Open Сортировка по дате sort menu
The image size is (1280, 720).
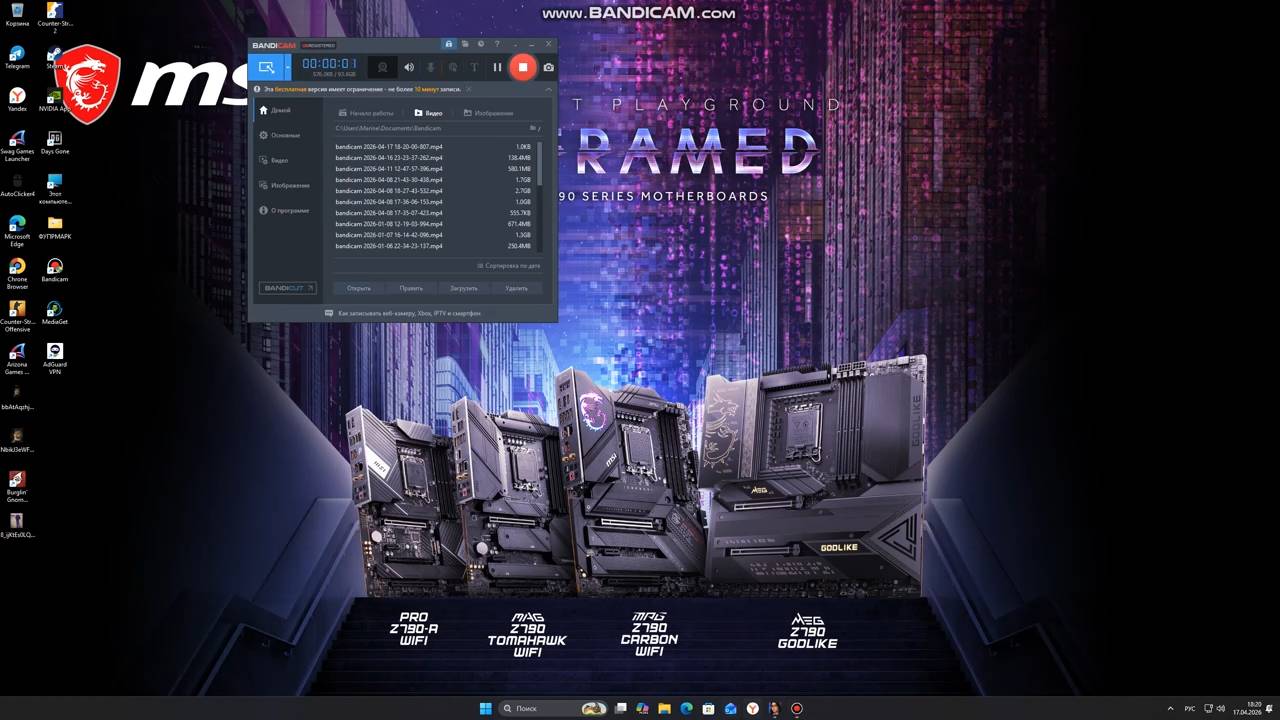pyautogui.click(x=509, y=266)
